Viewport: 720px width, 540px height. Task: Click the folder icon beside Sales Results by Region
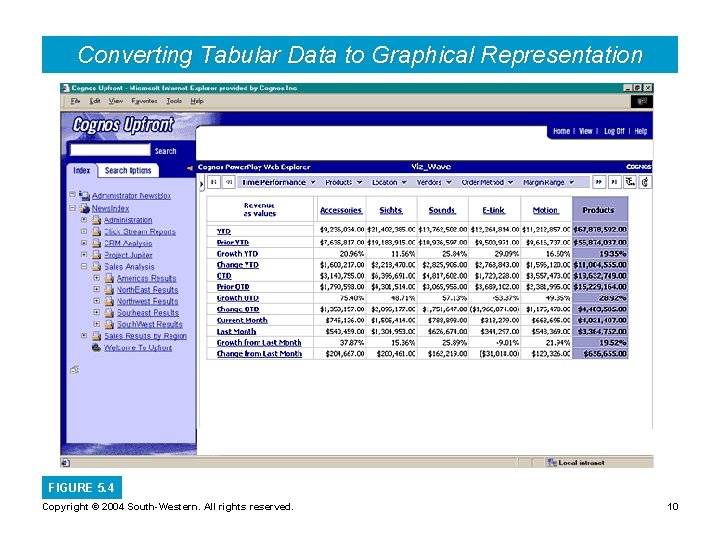pos(96,336)
